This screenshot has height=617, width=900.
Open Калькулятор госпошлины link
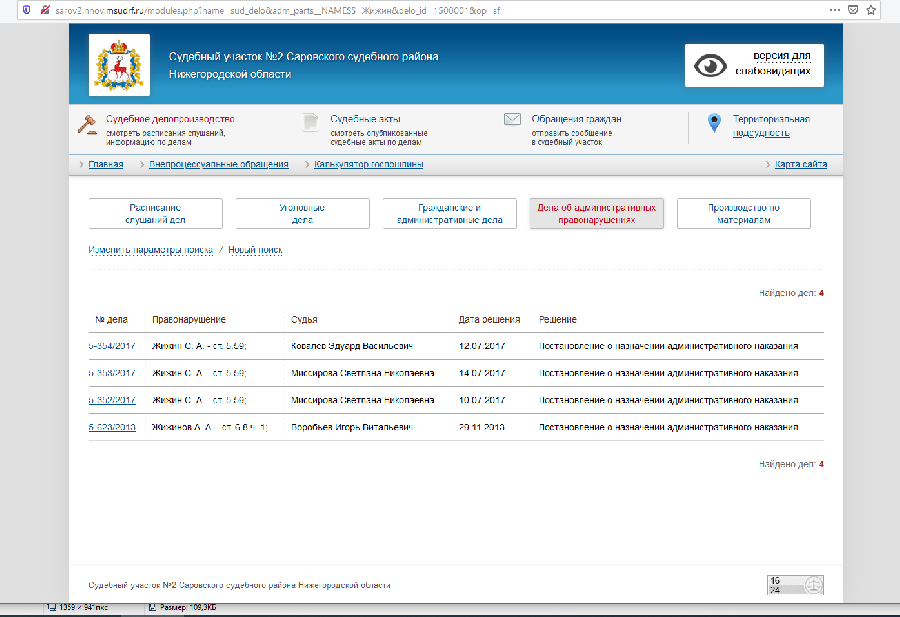point(368,164)
